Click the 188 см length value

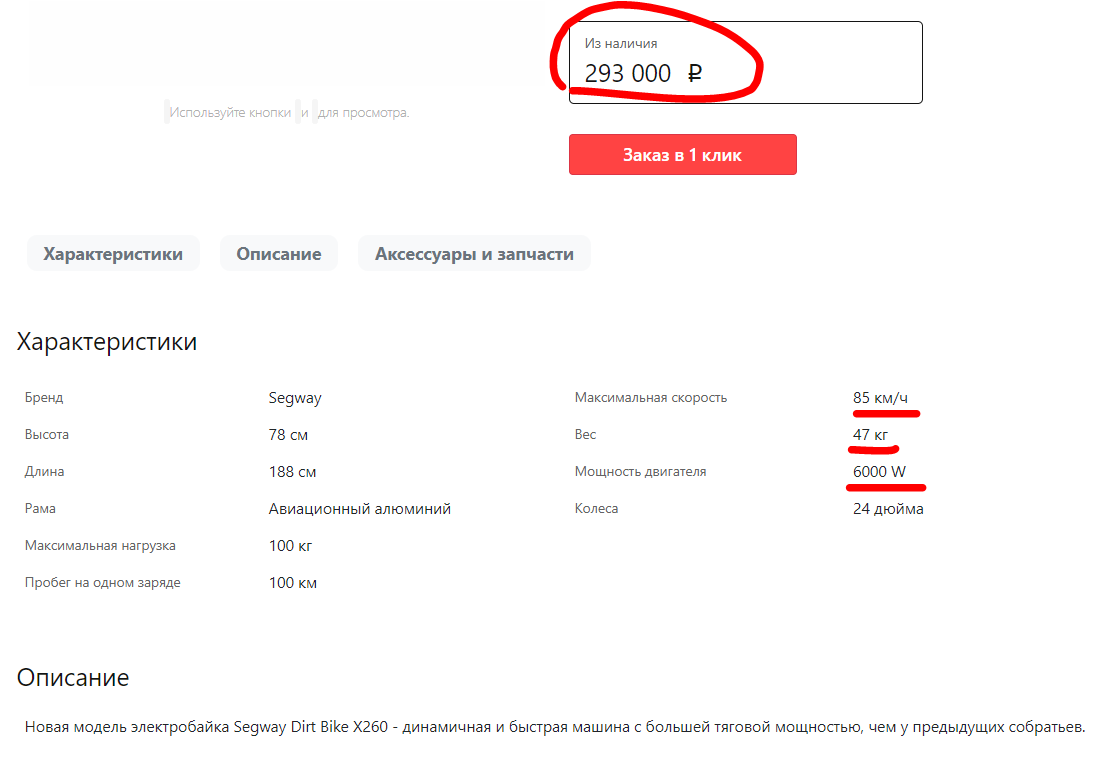click(x=292, y=472)
